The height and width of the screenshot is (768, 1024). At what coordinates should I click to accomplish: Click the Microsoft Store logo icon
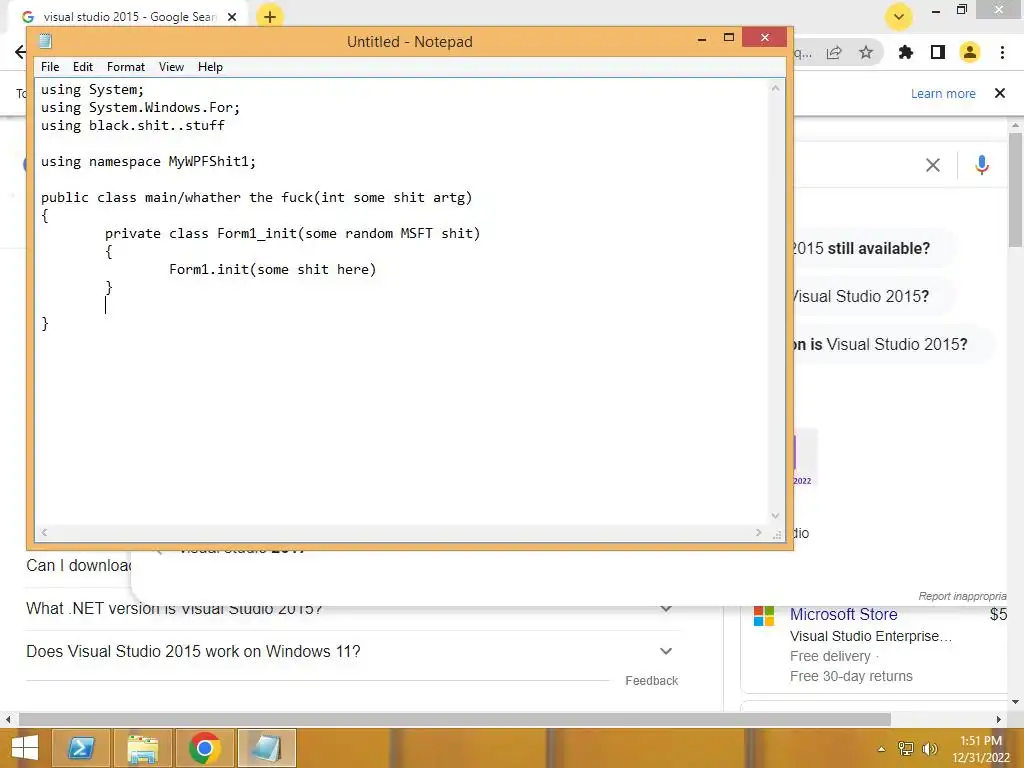(763, 616)
